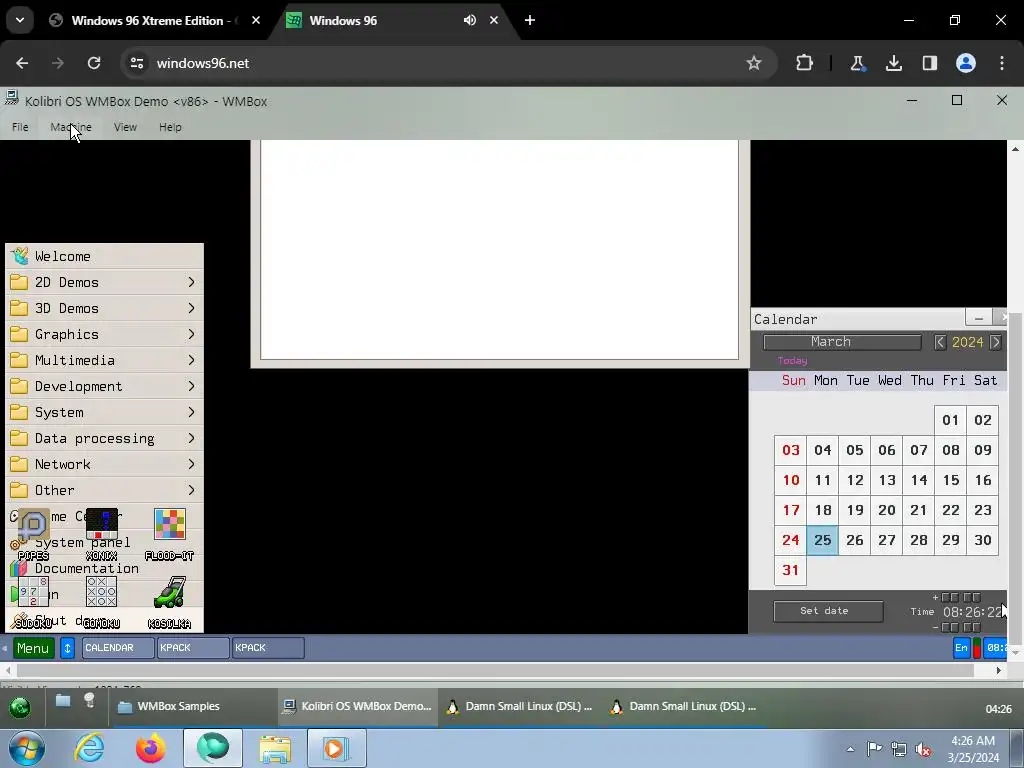Click the Today label in Calendar
This screenshot has width=1024, height=768.
(792, 360)
